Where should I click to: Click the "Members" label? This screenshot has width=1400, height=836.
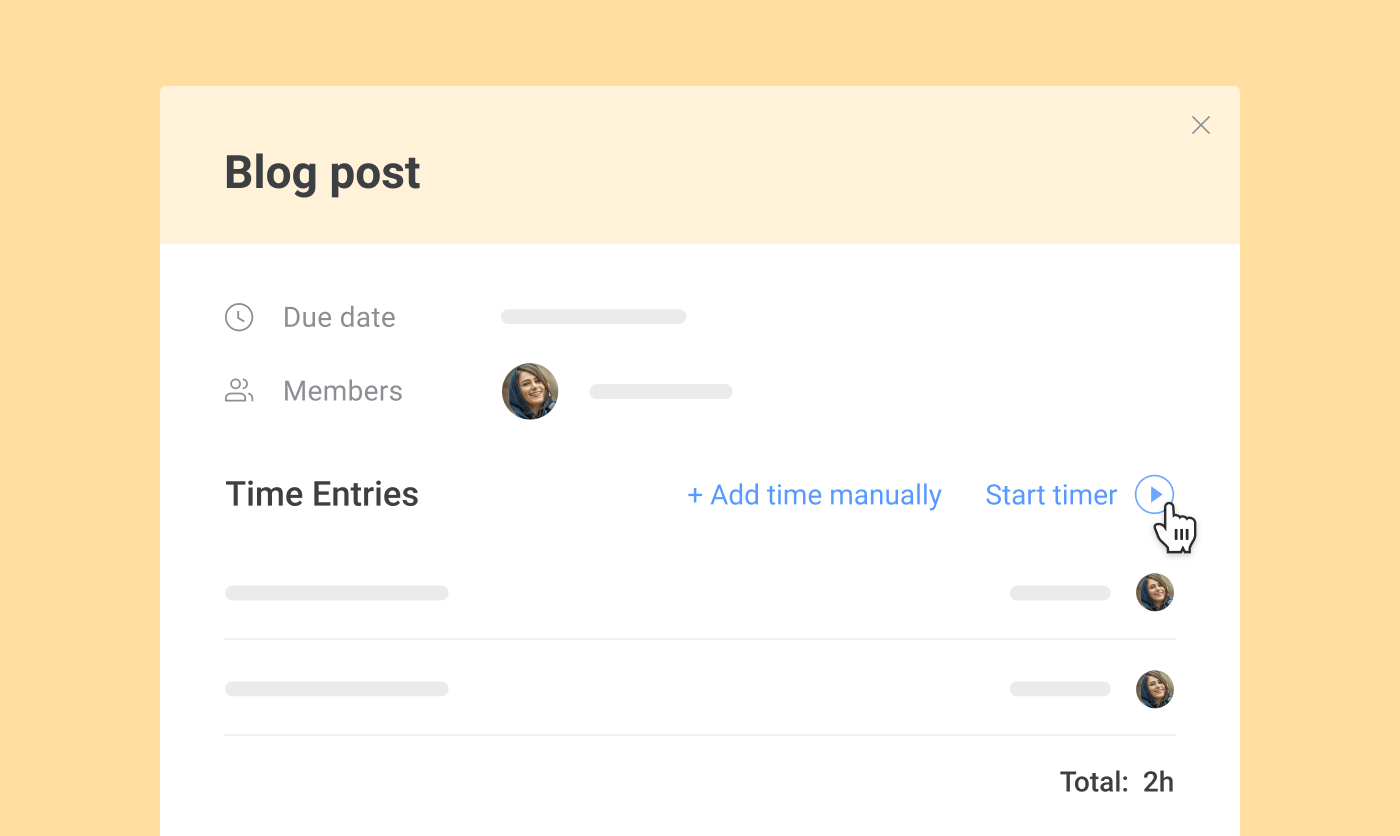[343, 391]
